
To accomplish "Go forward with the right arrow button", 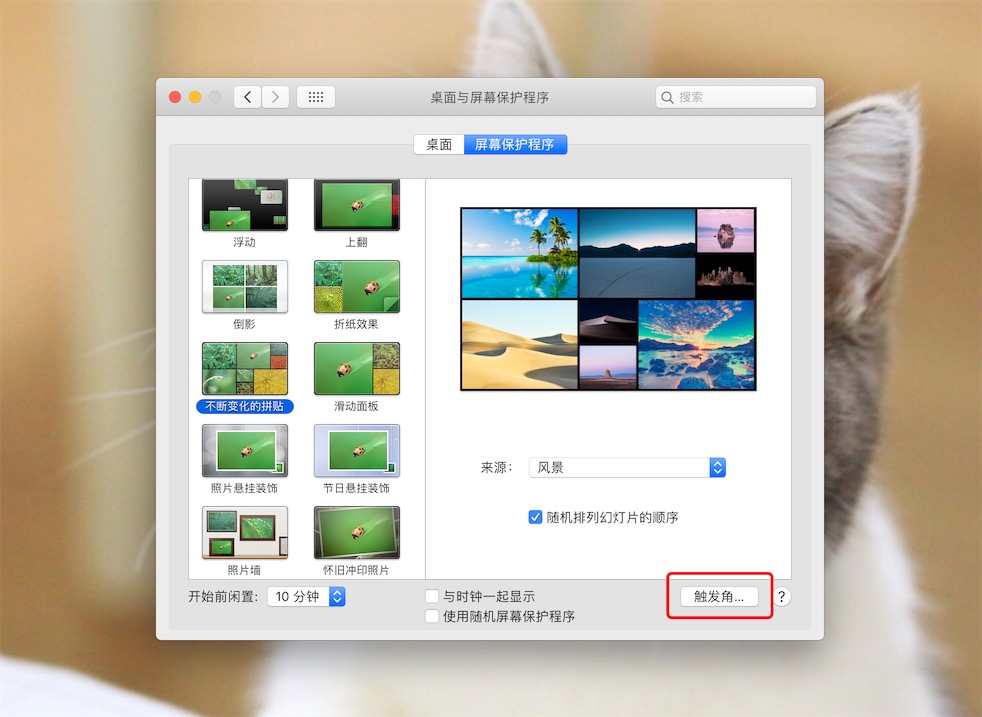I will [x=275, y=97].
